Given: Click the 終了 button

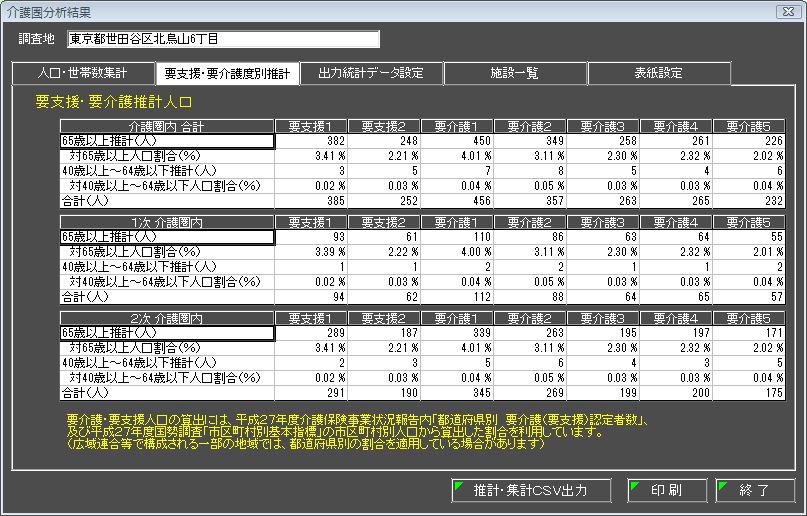Looking at the screenshot, I should [x=755, y=490].
